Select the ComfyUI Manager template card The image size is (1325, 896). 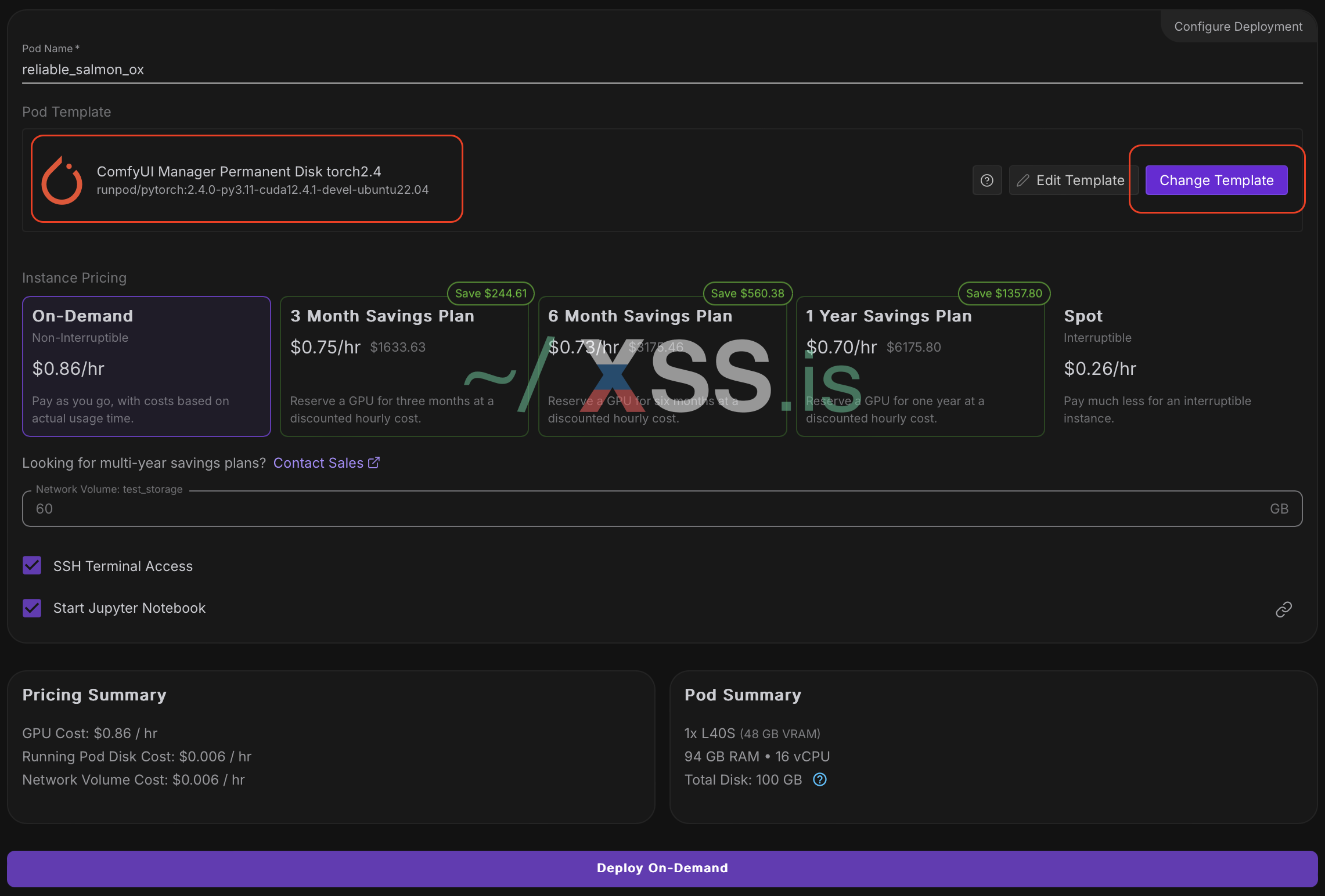pyautogui.click(x=247, y=179)
